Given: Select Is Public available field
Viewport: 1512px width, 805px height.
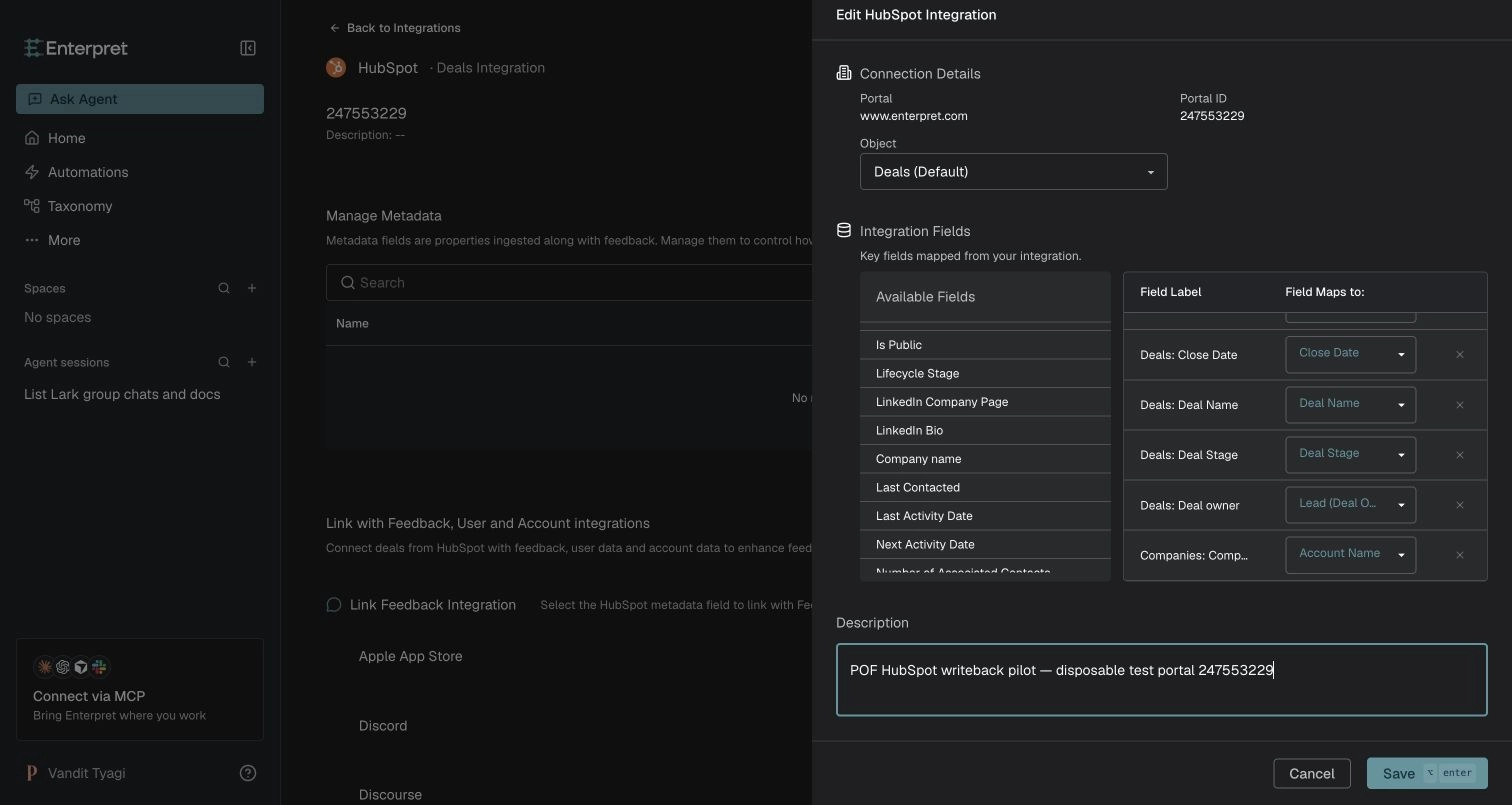Looking at the screenshot, I should (x=985, y=345).
